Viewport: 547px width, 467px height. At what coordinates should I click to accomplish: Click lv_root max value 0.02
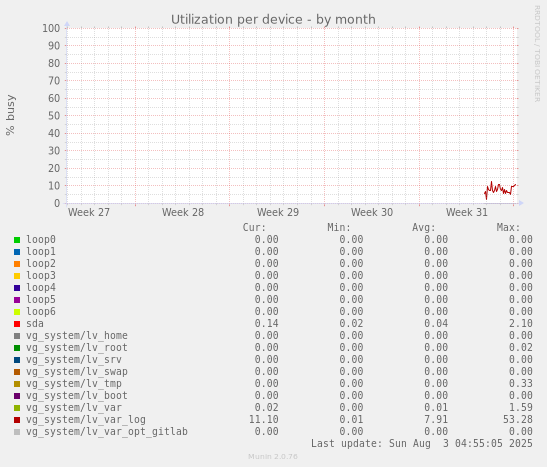point(520,347)
